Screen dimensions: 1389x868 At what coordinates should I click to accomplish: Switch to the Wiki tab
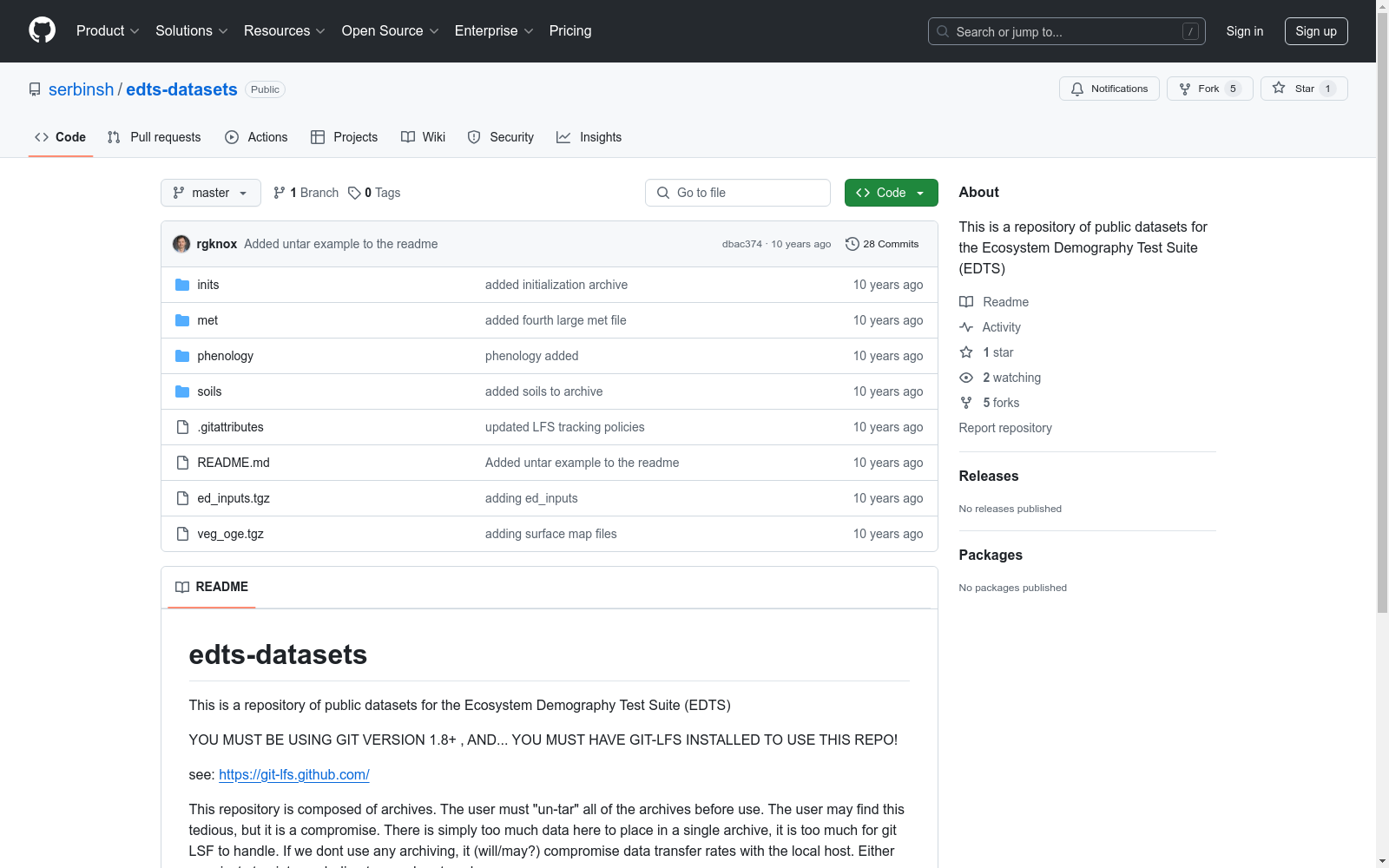[424, 137]
